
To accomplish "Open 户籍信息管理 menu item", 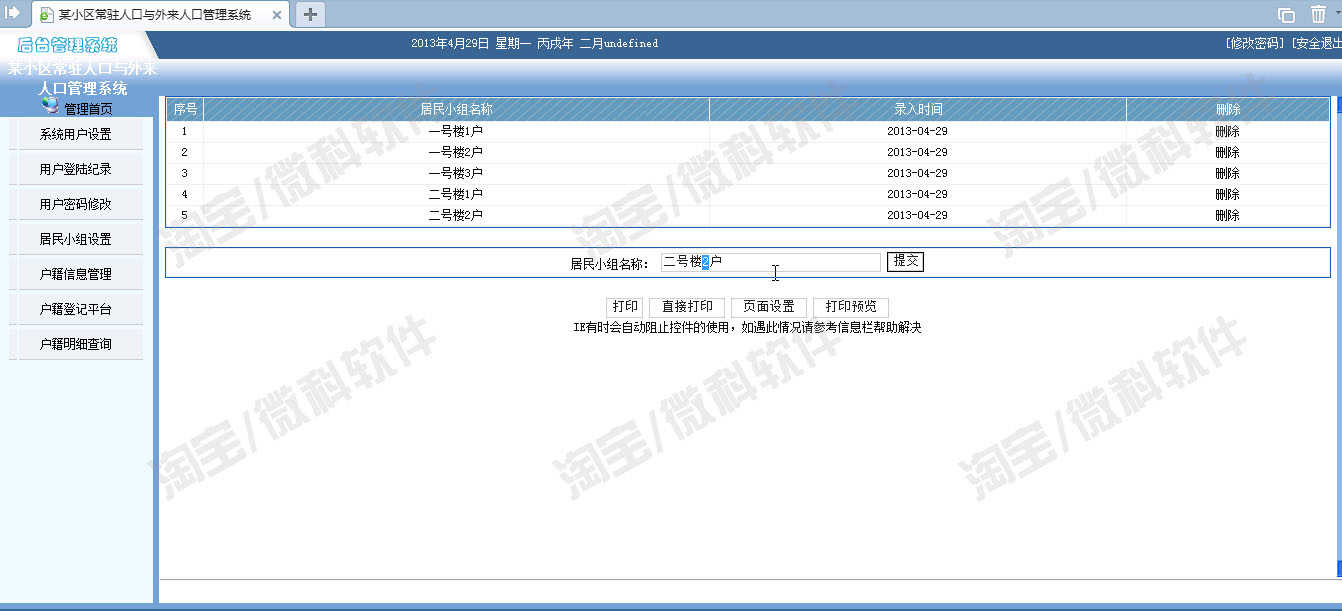I will point(76,274).
